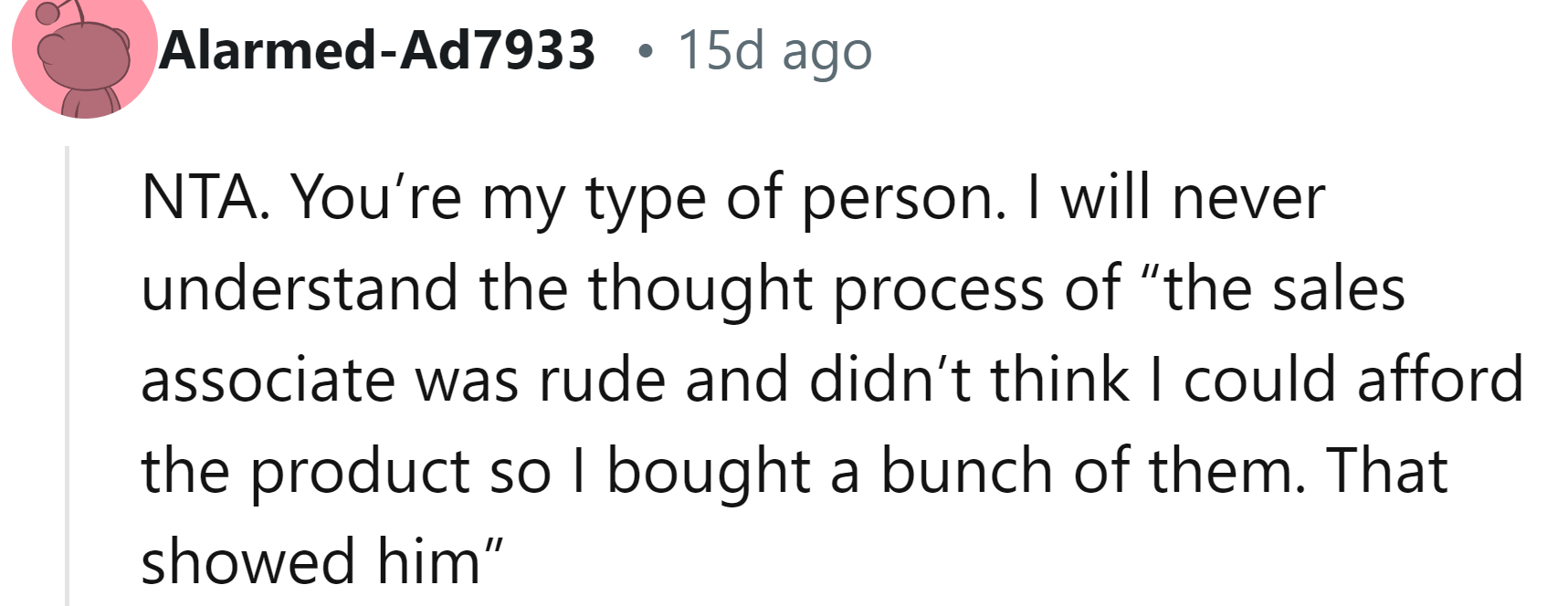Click the dot separator before the timestamp

pyautogui.click(x=646, y=51)
